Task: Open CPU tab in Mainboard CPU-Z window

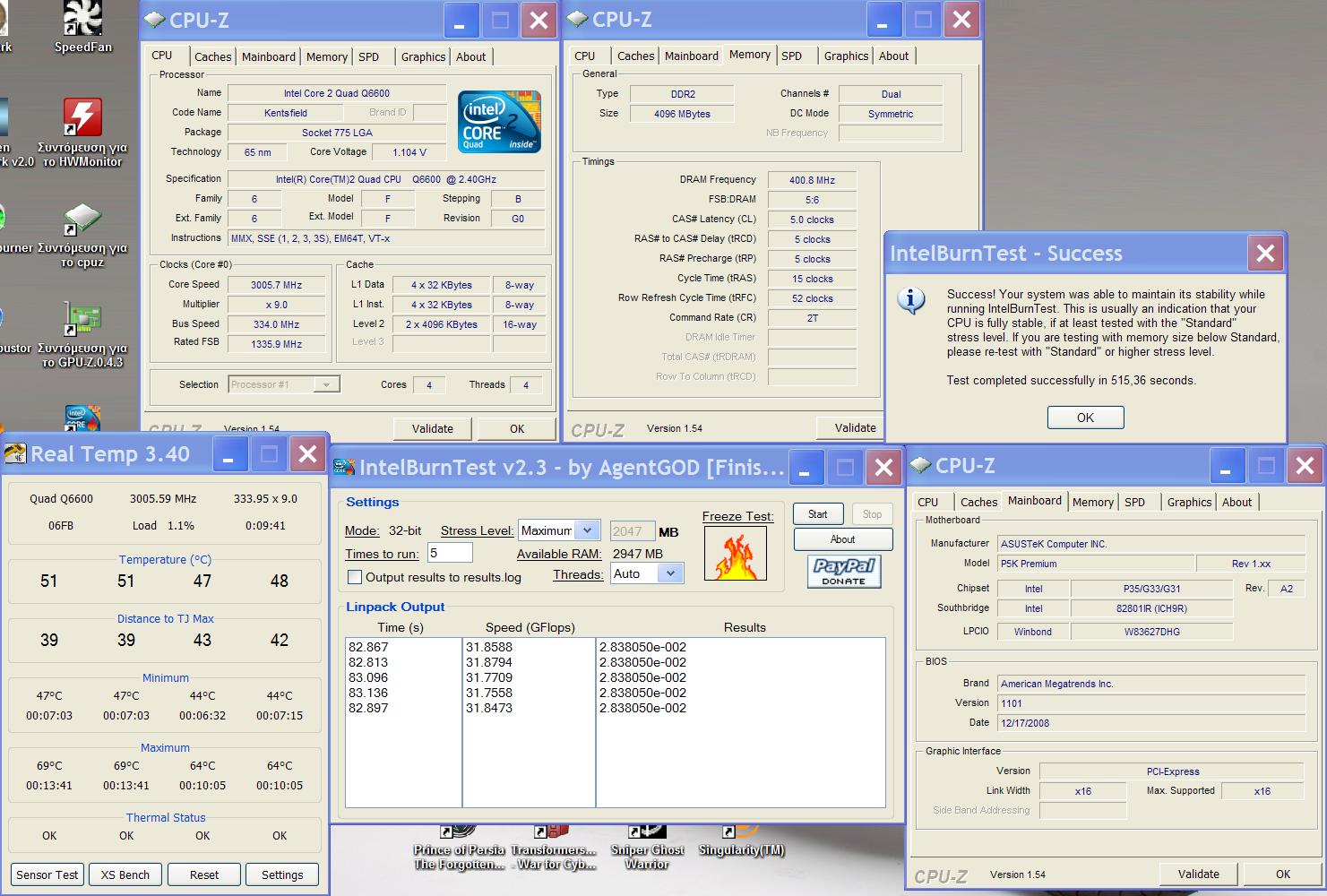Action: point(928,502)
